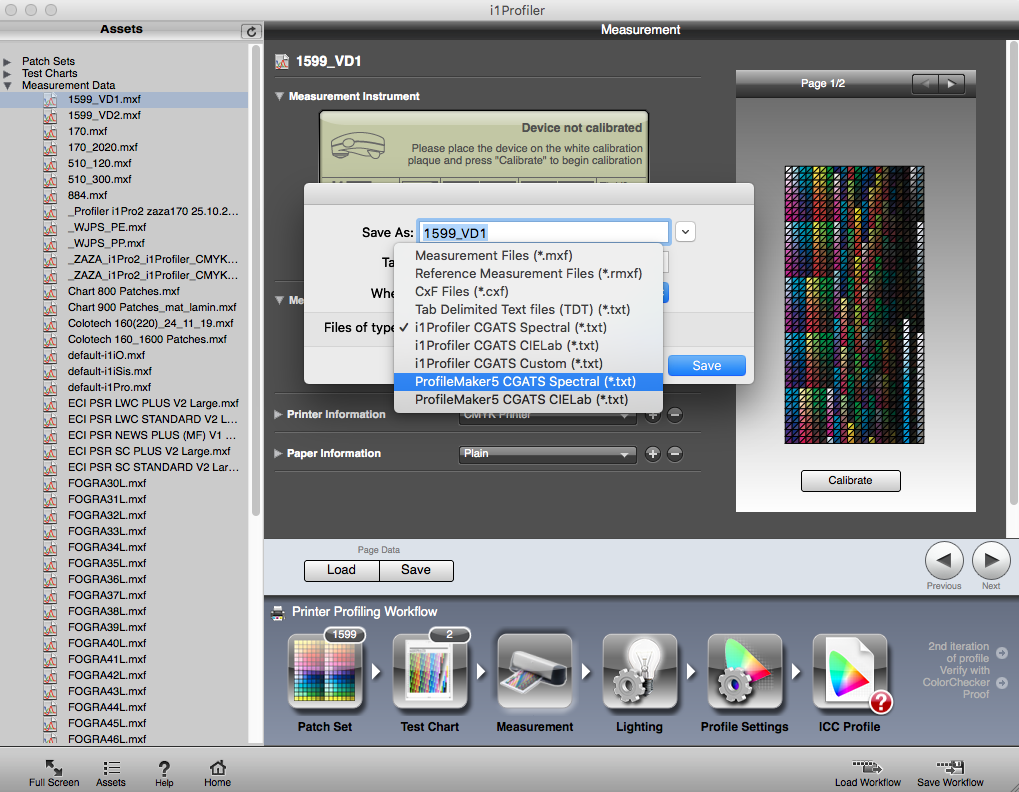Go to Home from the bottom toolbar
Viewport: 1019px width, 792px height.
click(218, 768)
